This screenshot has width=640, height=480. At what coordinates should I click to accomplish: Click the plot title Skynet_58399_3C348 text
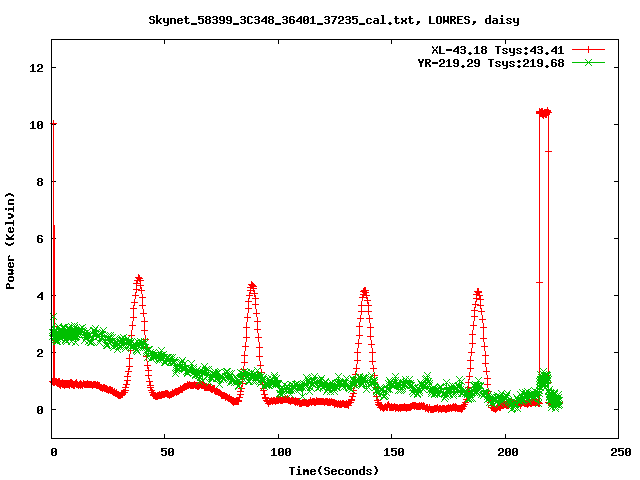[x=334, y=20]
